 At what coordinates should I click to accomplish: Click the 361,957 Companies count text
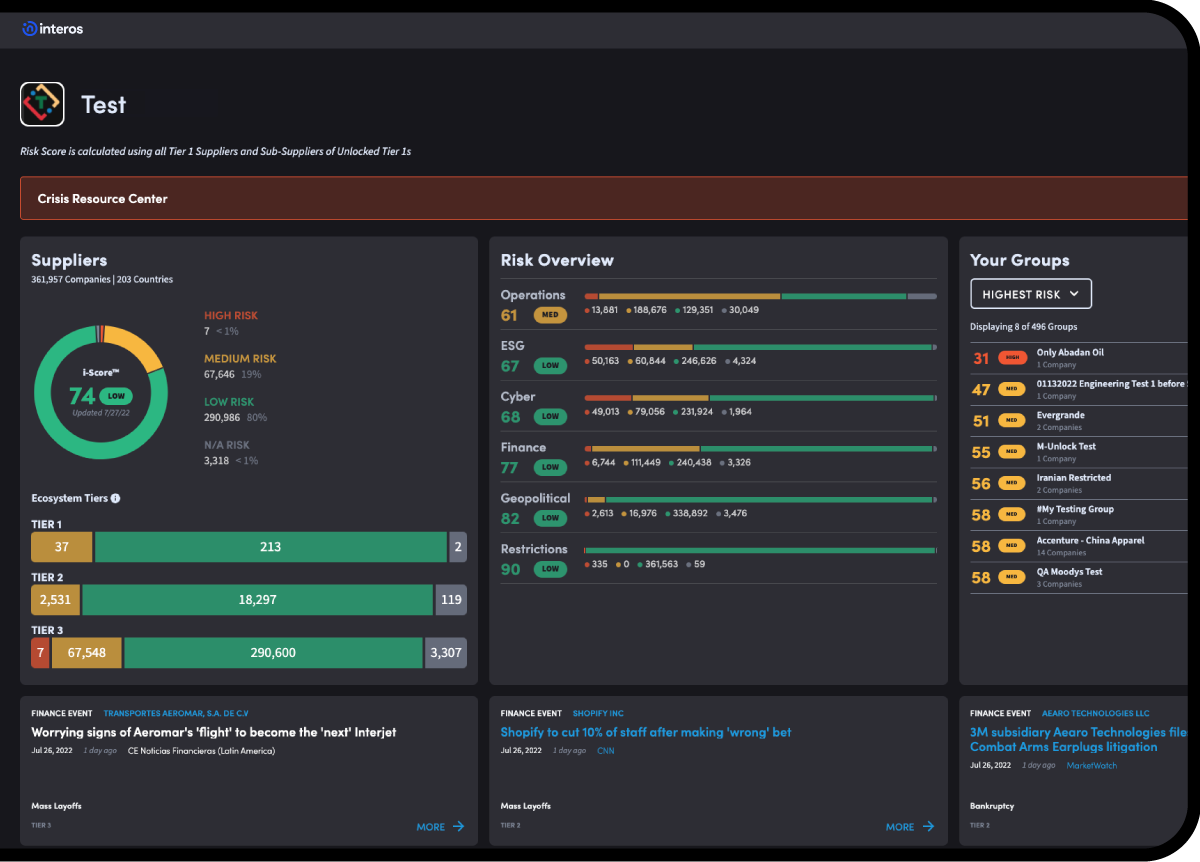click(x=70, y=280)
